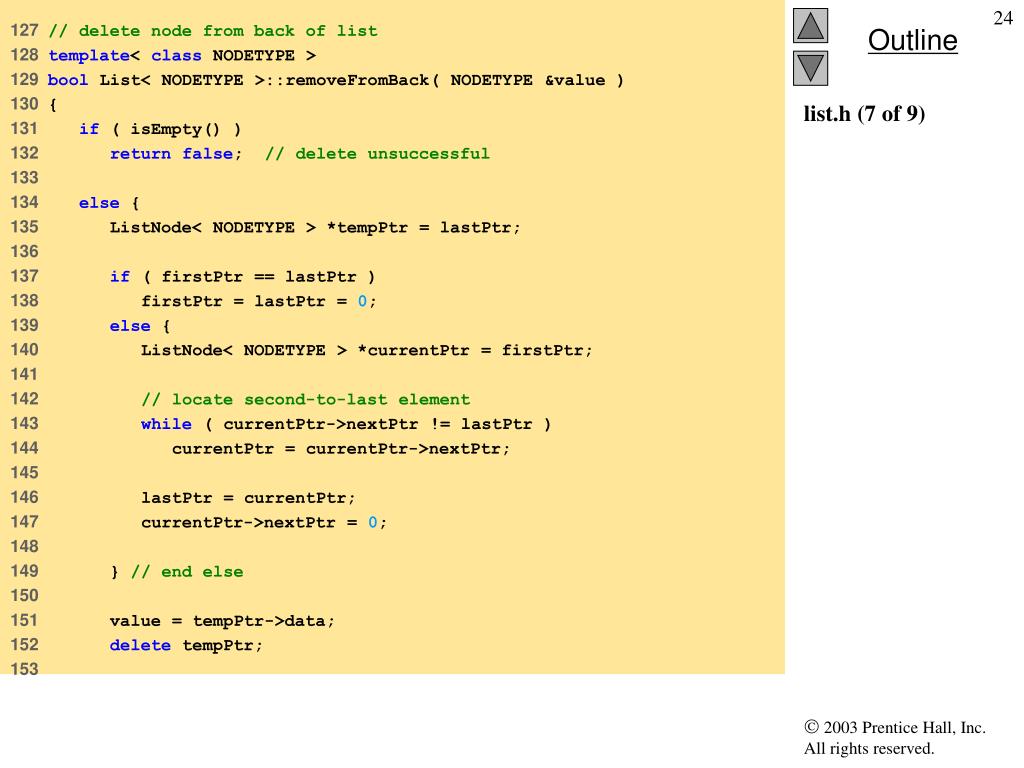Click the '© 2003 Prentice Hall, Inc.' text
Screen dimensions: 1024x768
click(x=895, y=727)
